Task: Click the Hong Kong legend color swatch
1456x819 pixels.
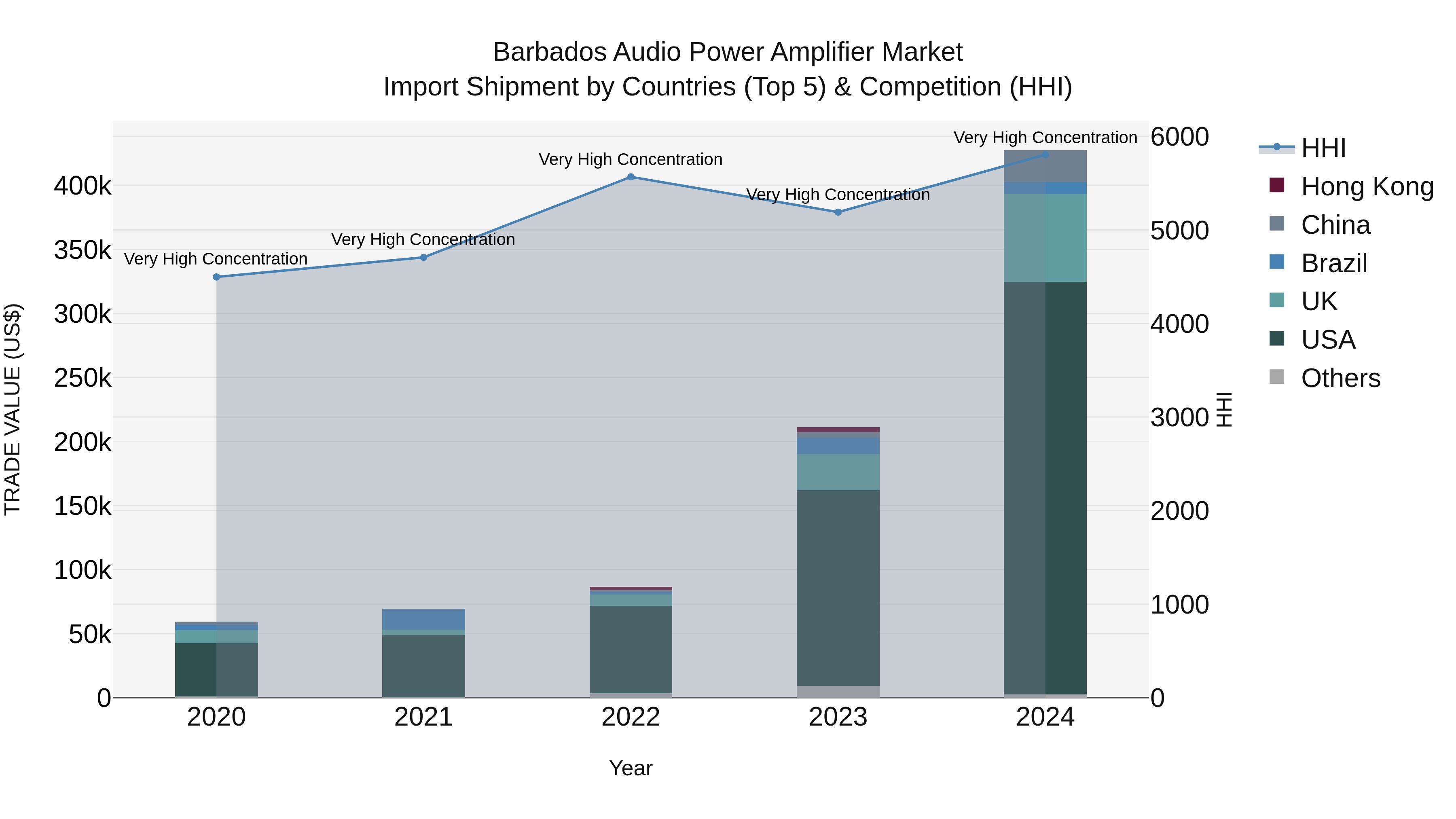Action: 1276,185
